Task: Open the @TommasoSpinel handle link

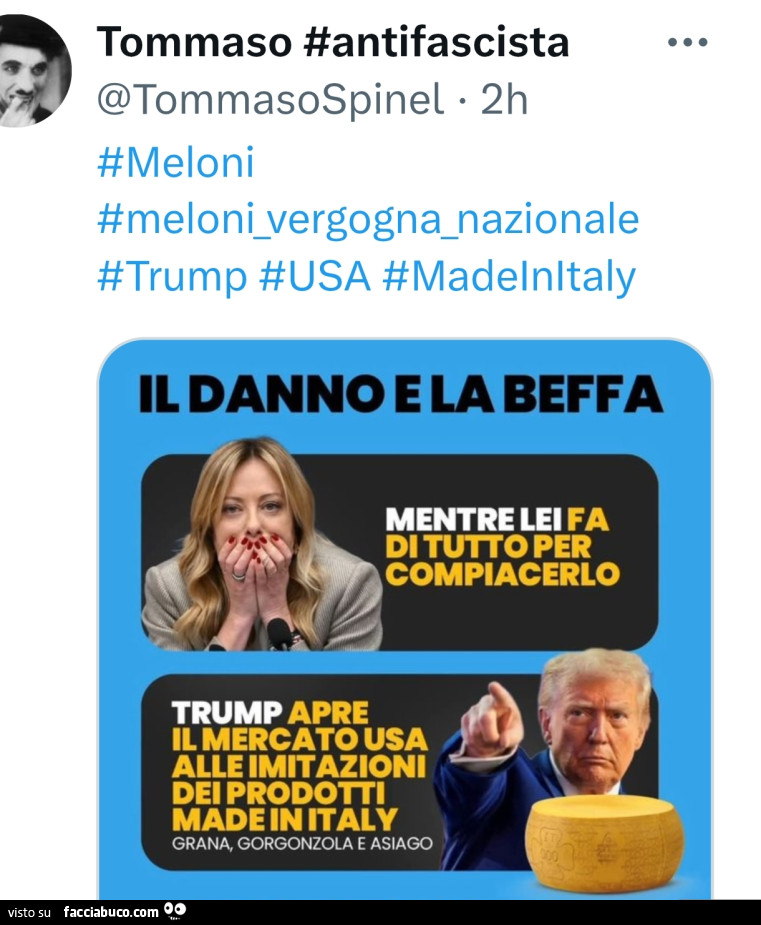Action: (270, 99)
